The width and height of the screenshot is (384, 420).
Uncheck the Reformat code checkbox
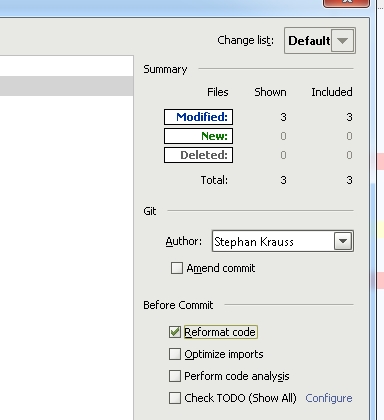click(175, 332)
